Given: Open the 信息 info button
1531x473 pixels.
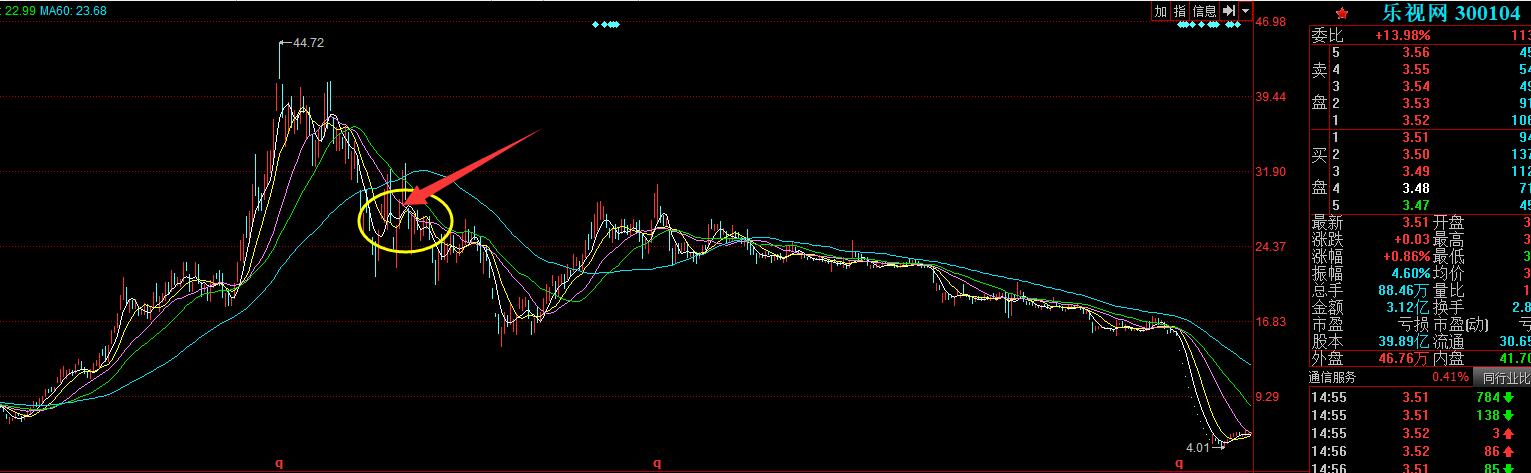Looking at the screenshot, I should [x=1204, y=11].
